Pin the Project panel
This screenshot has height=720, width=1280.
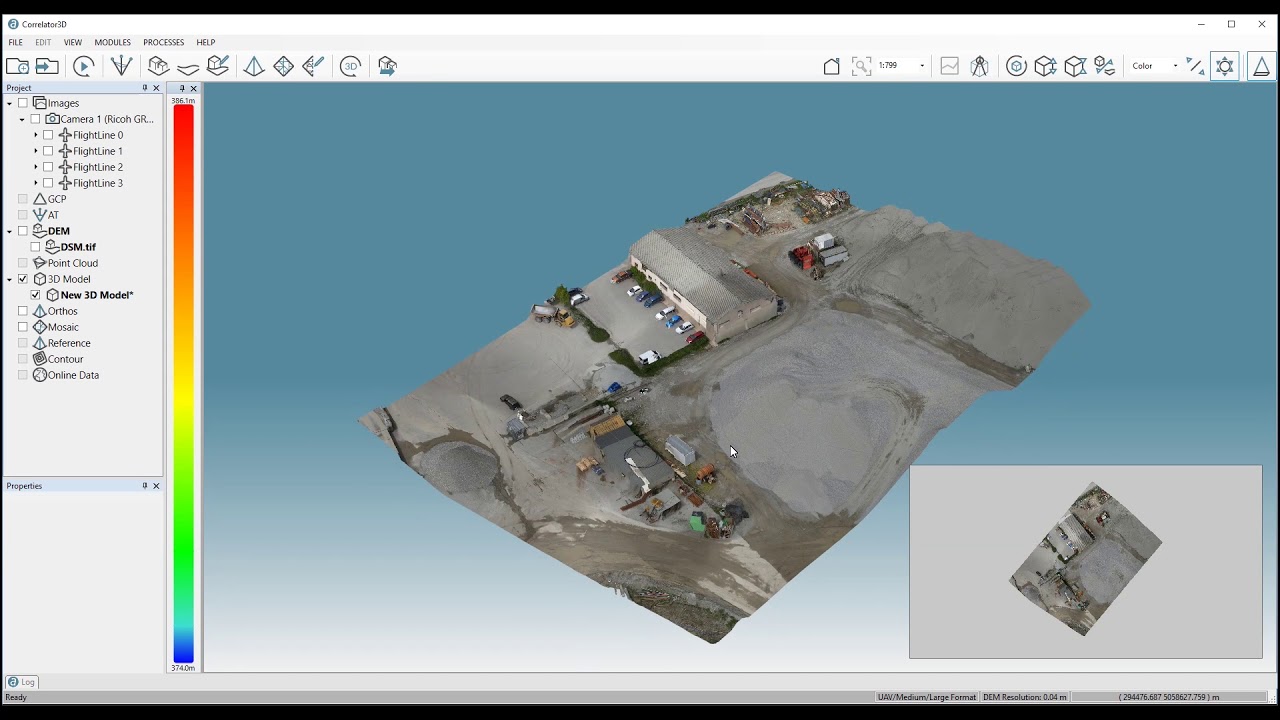tap(144, 88)
